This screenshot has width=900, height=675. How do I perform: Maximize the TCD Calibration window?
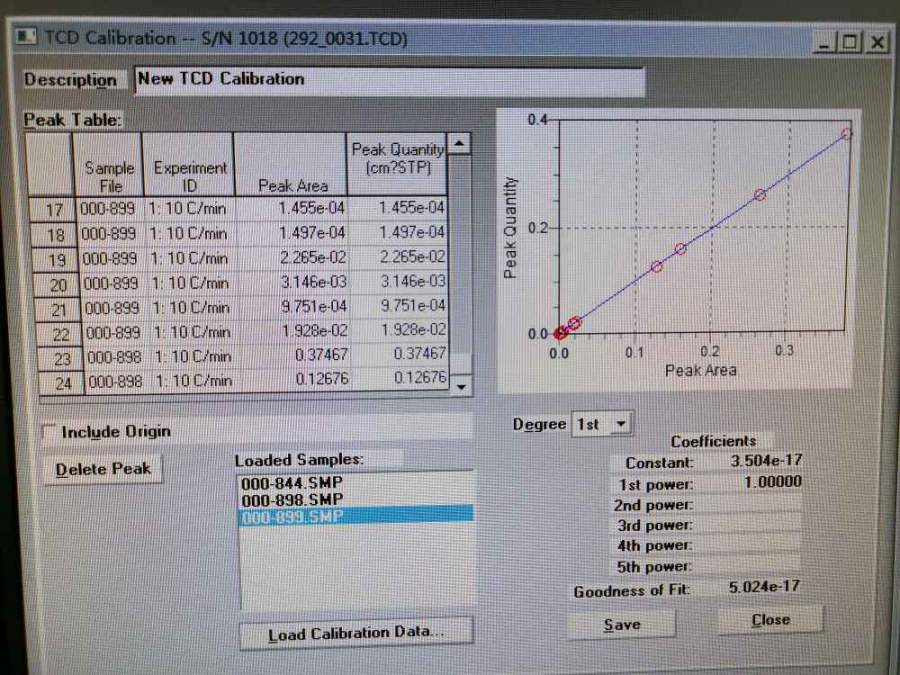tap(849, 42)
